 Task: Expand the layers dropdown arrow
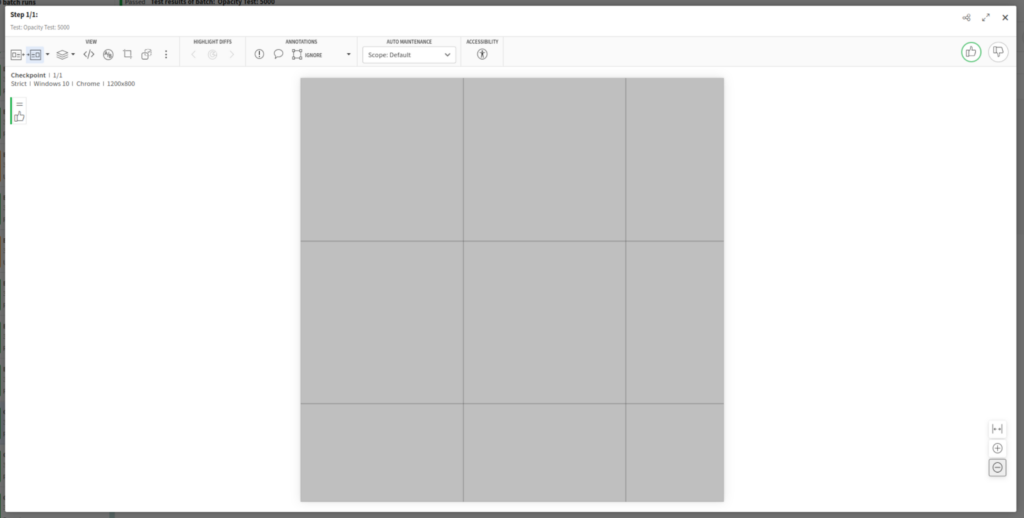[73, 54]
